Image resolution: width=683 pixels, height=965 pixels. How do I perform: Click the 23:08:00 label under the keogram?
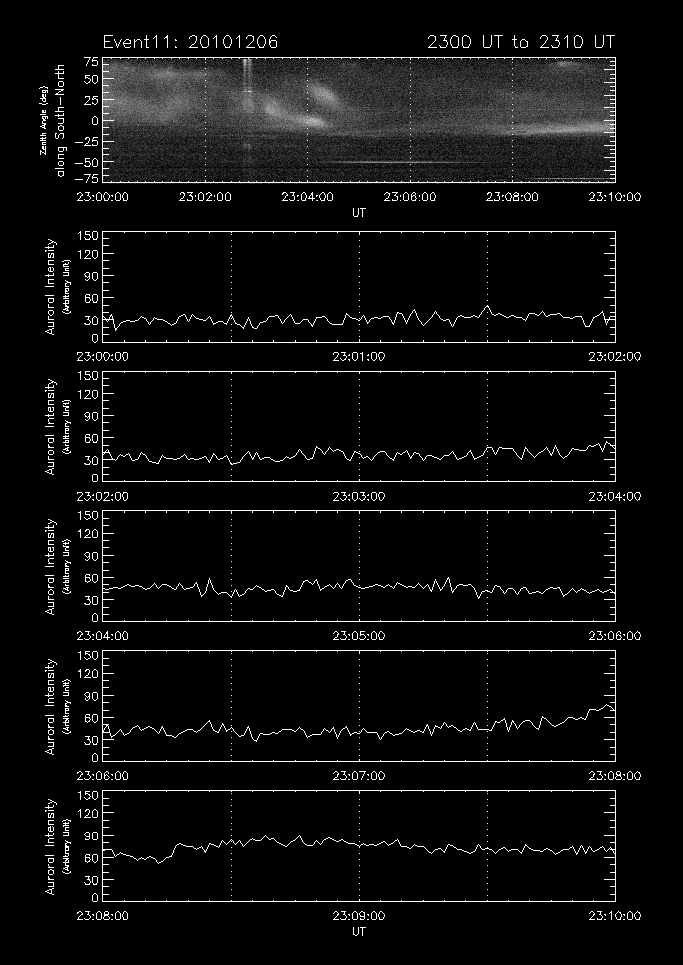pyautogui.click(x=512, y=197)
